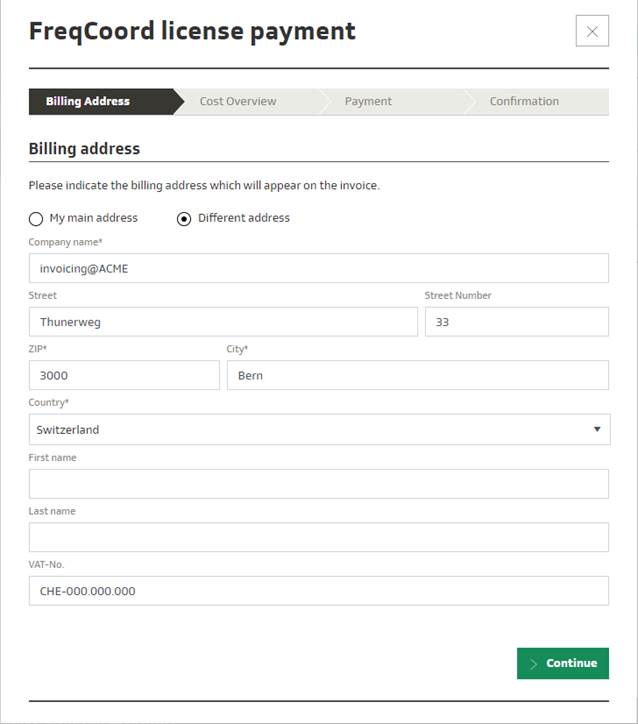Image resolution: width=638 pixels, height=724 pixels.
Task: Open the Country dropdown showing Switzerland
Action: (318, 430)
